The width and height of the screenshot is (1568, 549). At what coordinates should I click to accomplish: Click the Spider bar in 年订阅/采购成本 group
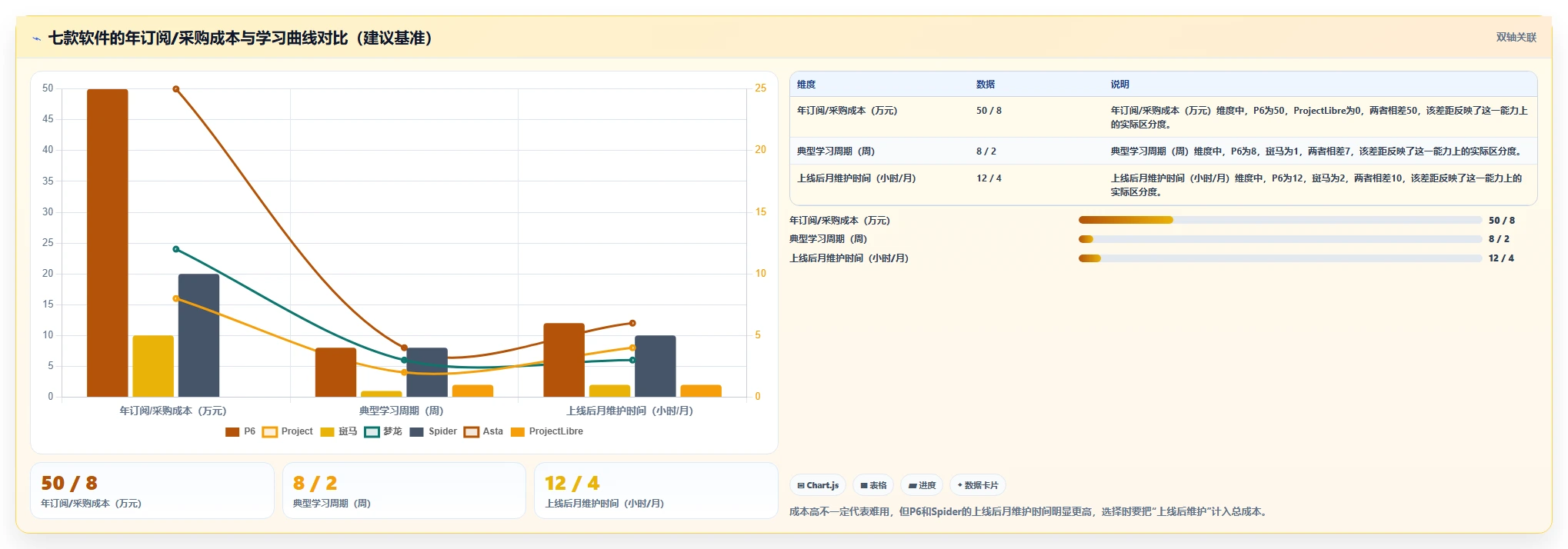pyautogui.click(x=199, y=335)
